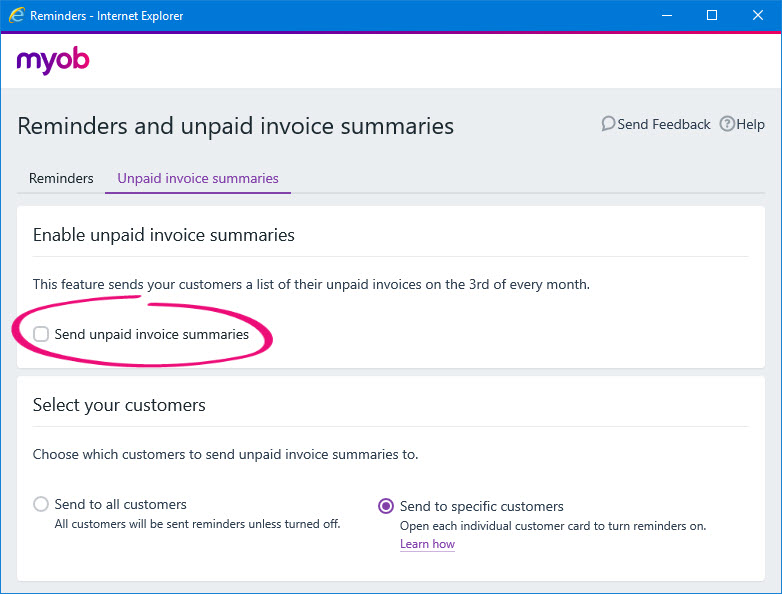Select the Send to all customers radio button
This screenshot has width=782, height=594.
tap(41, 504)
